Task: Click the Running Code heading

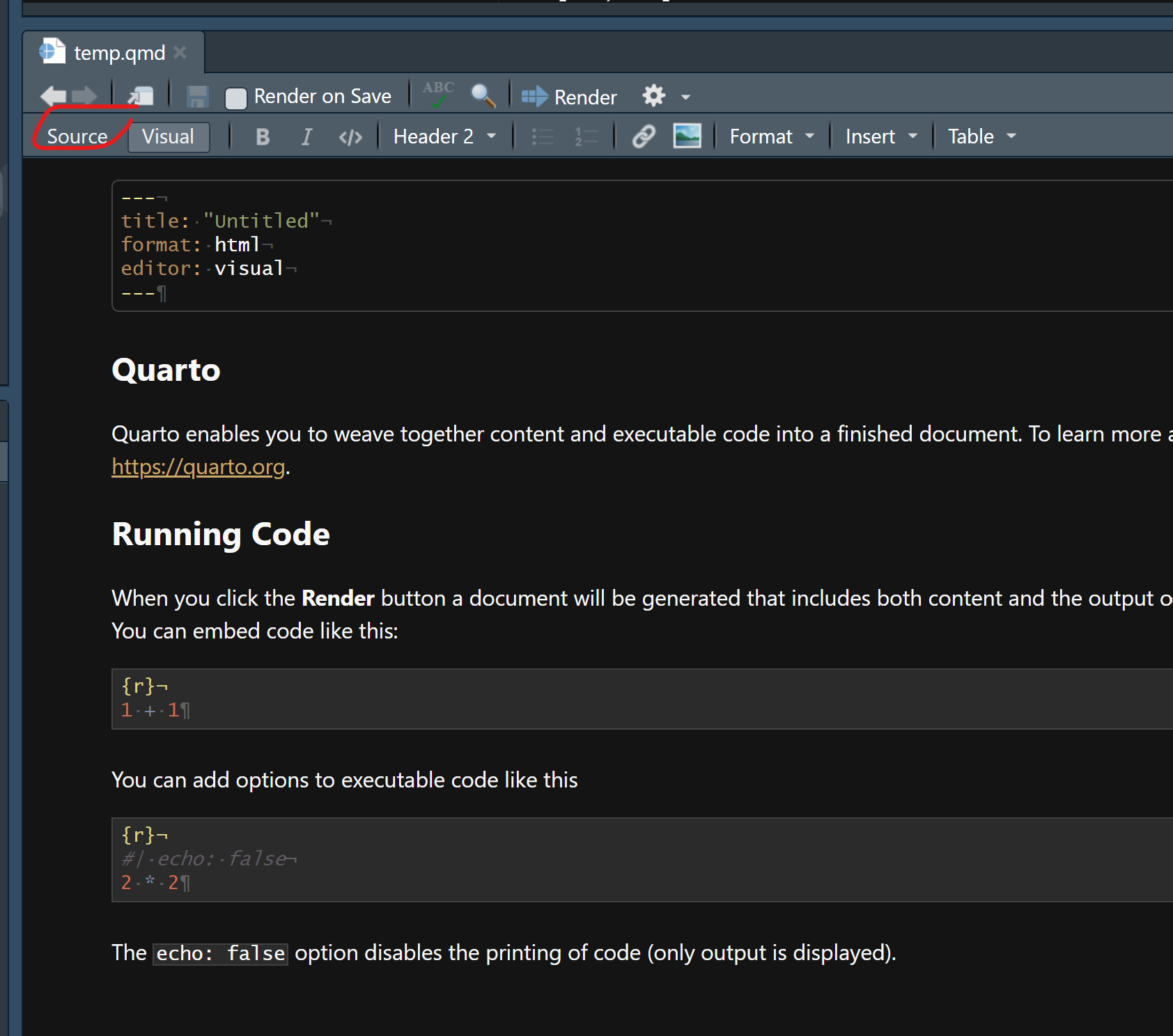Action: click(221, 535)
